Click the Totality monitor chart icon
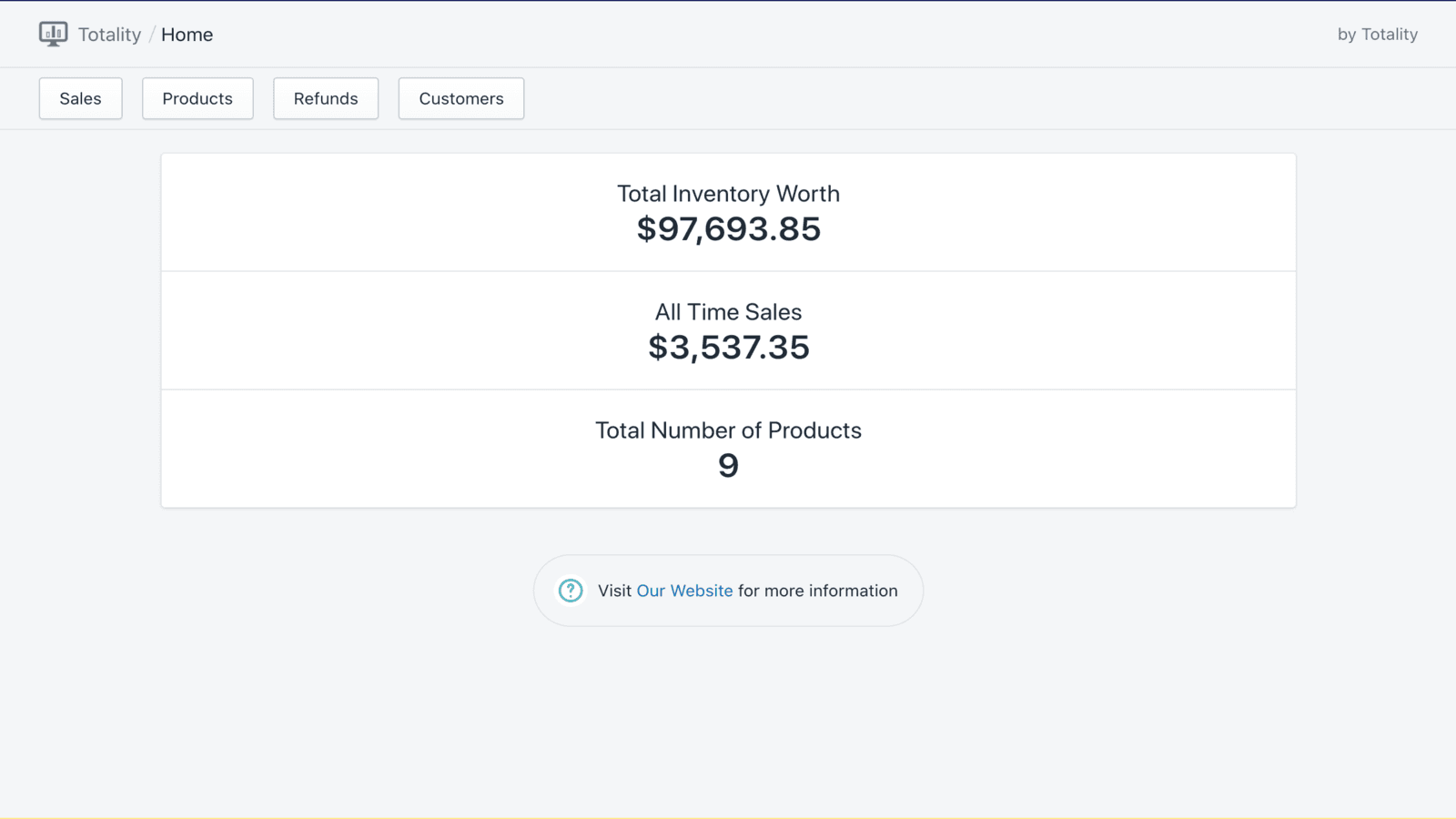The height and width of the screenshot is (819, 1456). pyautogui.click(x=53, y=35)
